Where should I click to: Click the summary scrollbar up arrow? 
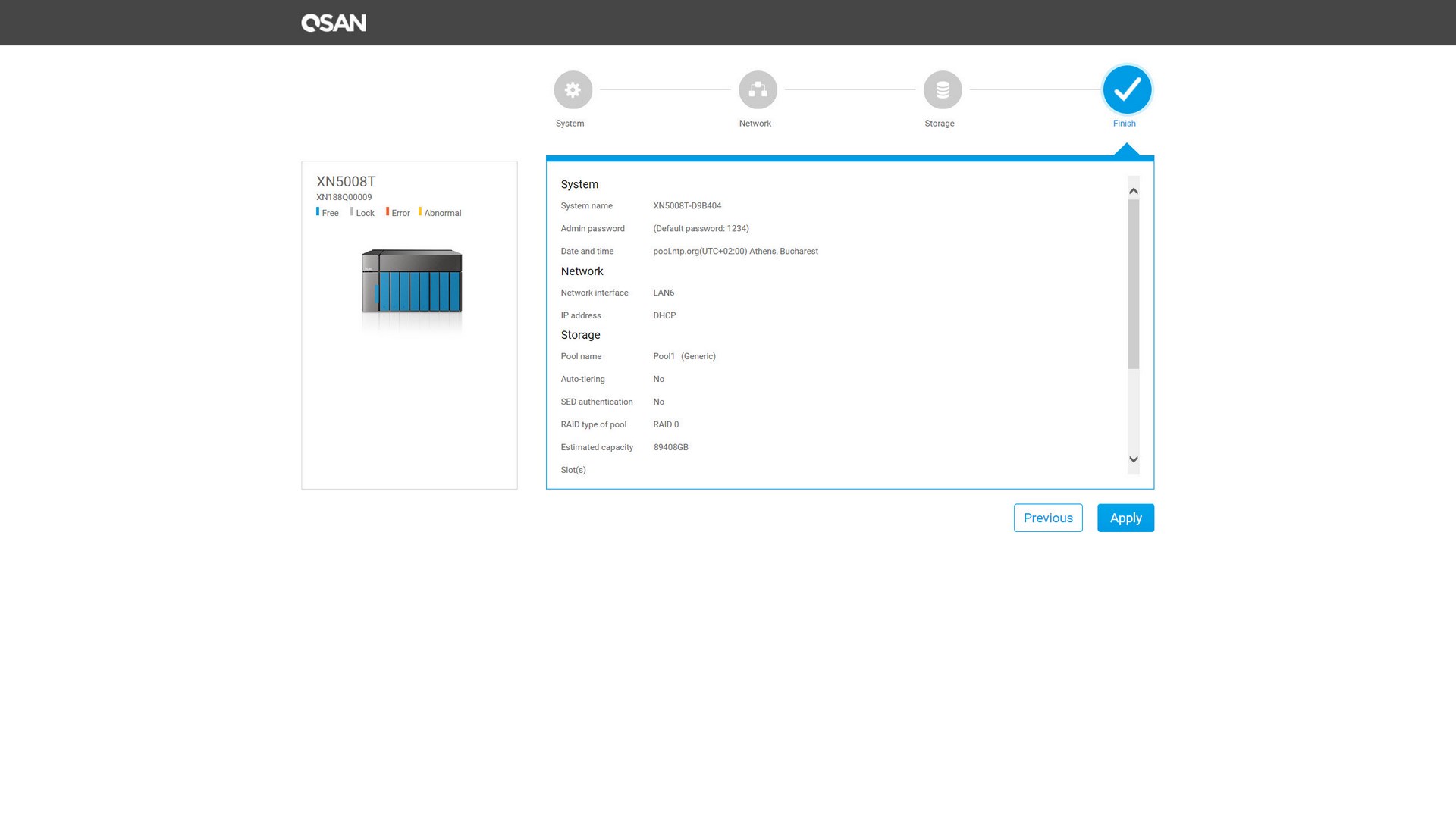click(x=1133, y=191)
